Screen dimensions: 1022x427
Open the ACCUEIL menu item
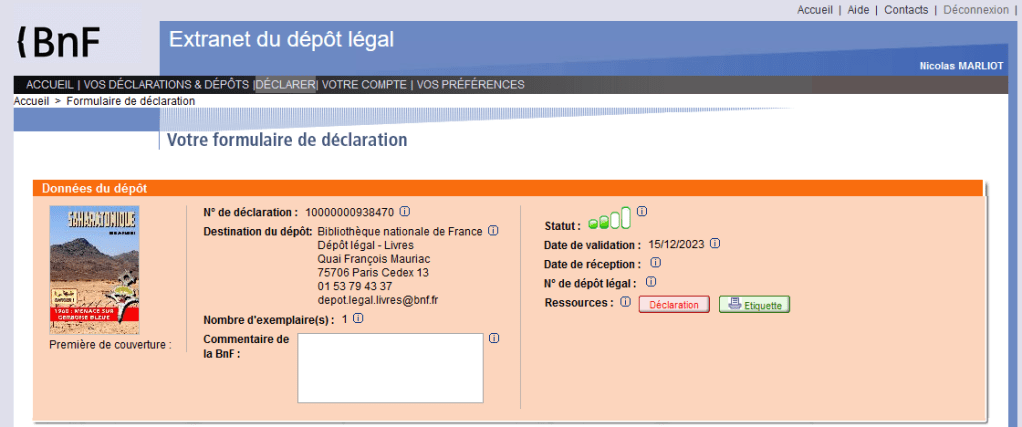50,85
